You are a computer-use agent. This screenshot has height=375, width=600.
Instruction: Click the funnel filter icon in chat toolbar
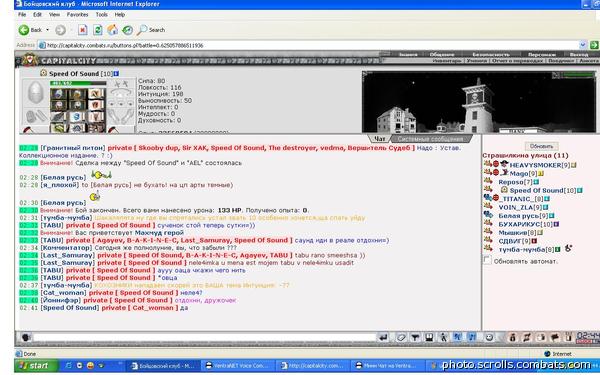[415, 338]
